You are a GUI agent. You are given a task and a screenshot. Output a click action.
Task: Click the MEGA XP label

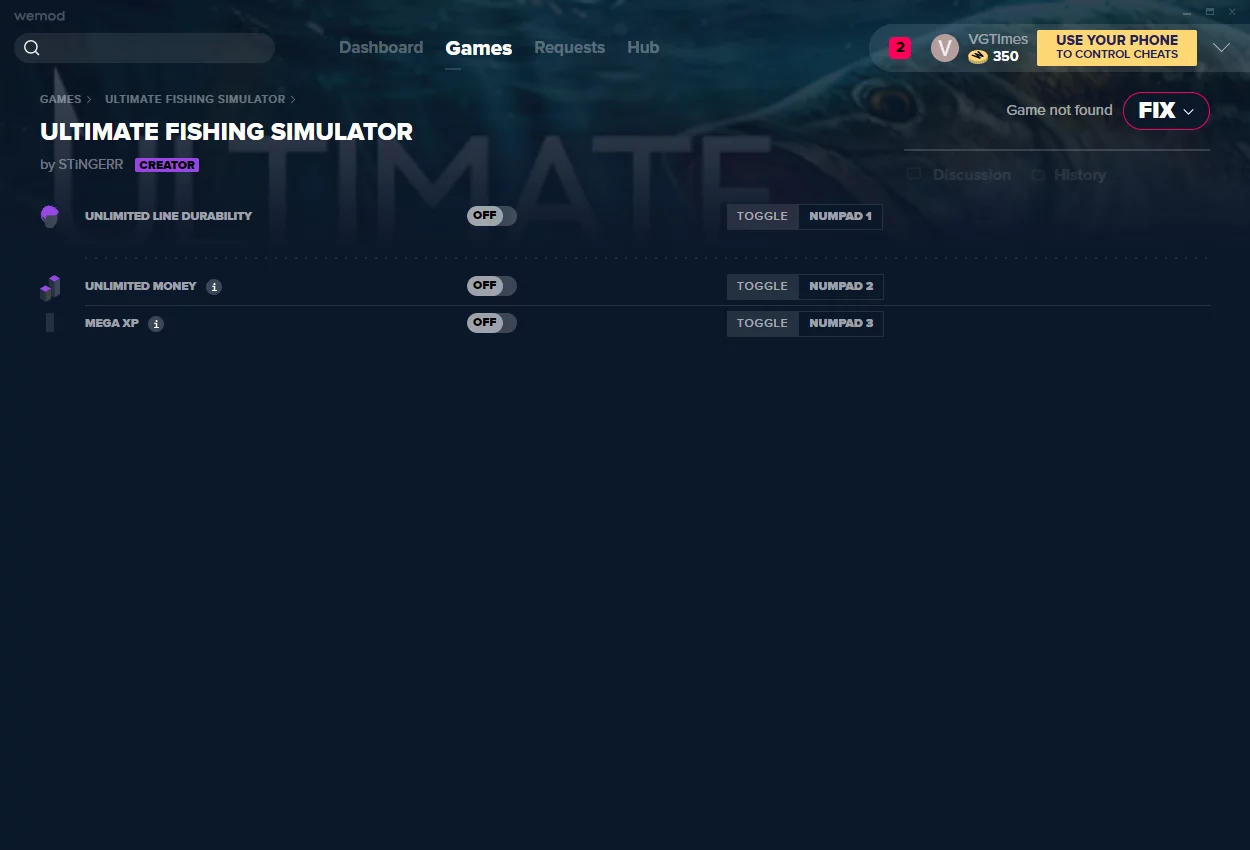[112, 323]
